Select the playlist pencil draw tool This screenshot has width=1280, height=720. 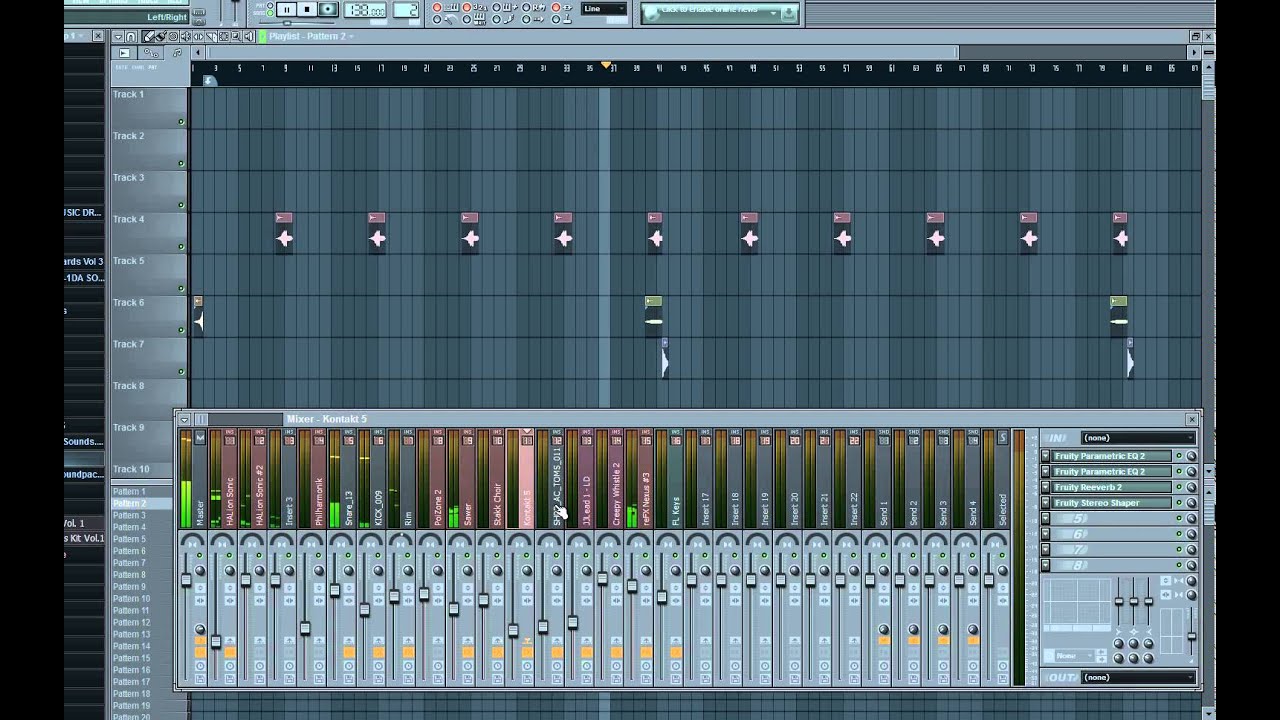coord(148,37)
